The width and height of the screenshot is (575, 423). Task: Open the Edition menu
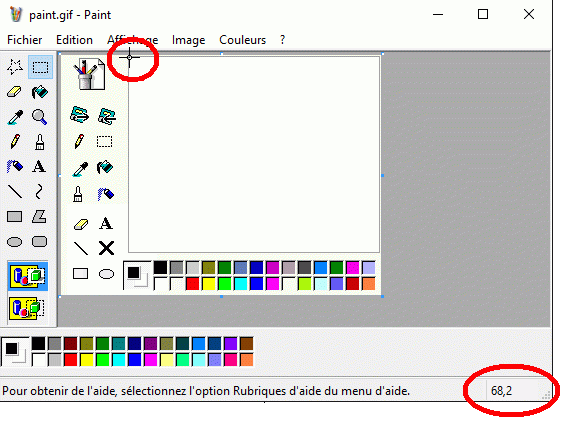pyautogui.click(x=74, y=40)
